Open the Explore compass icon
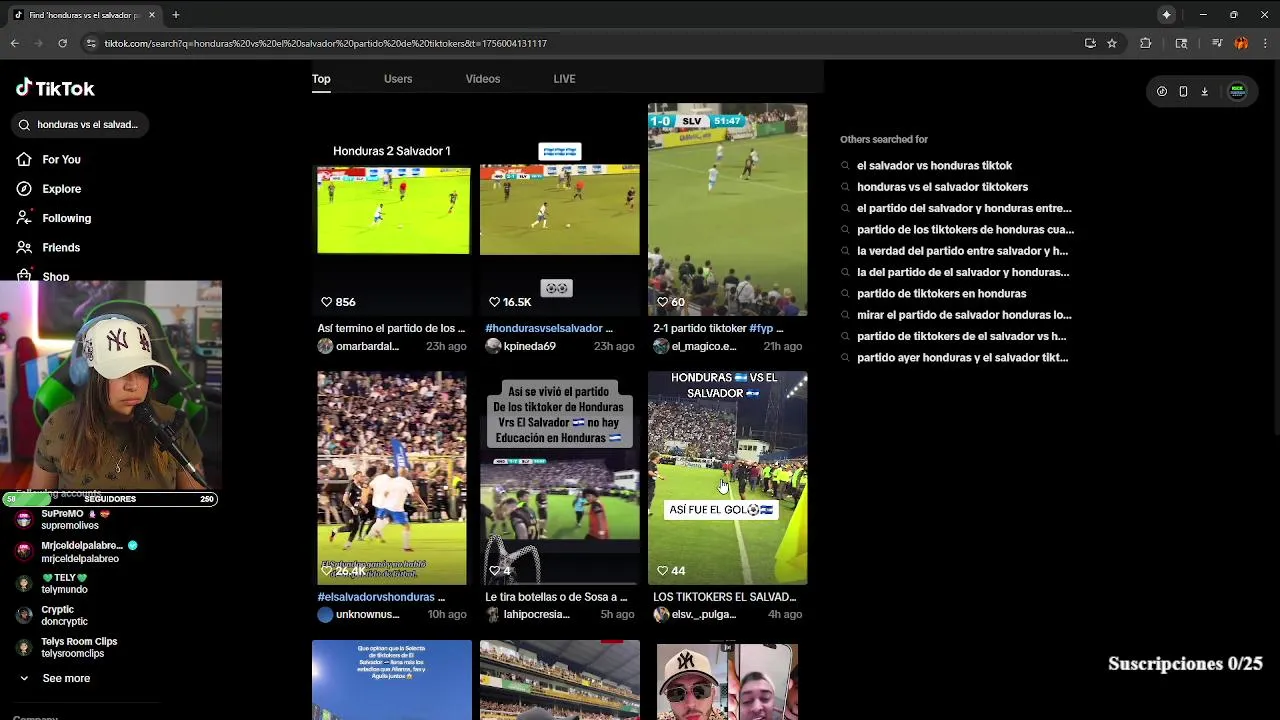This screenshot has height=720, width=1280. pyautogui.click(x=24, y=188)
